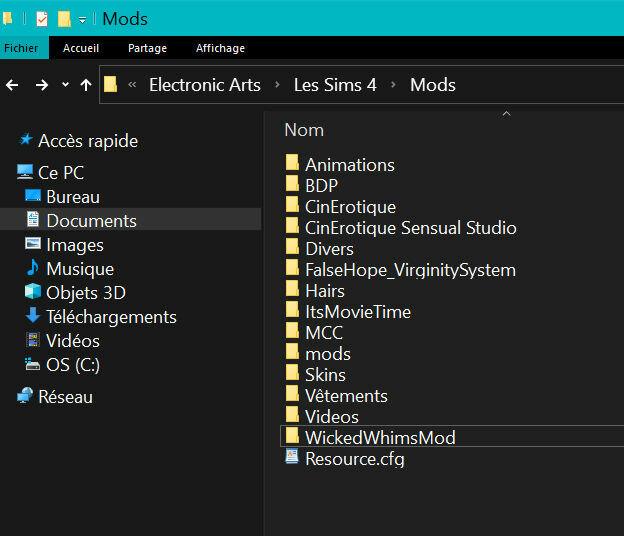
Task: Click the title bar folder icon
Action: [x=8, y=18]
